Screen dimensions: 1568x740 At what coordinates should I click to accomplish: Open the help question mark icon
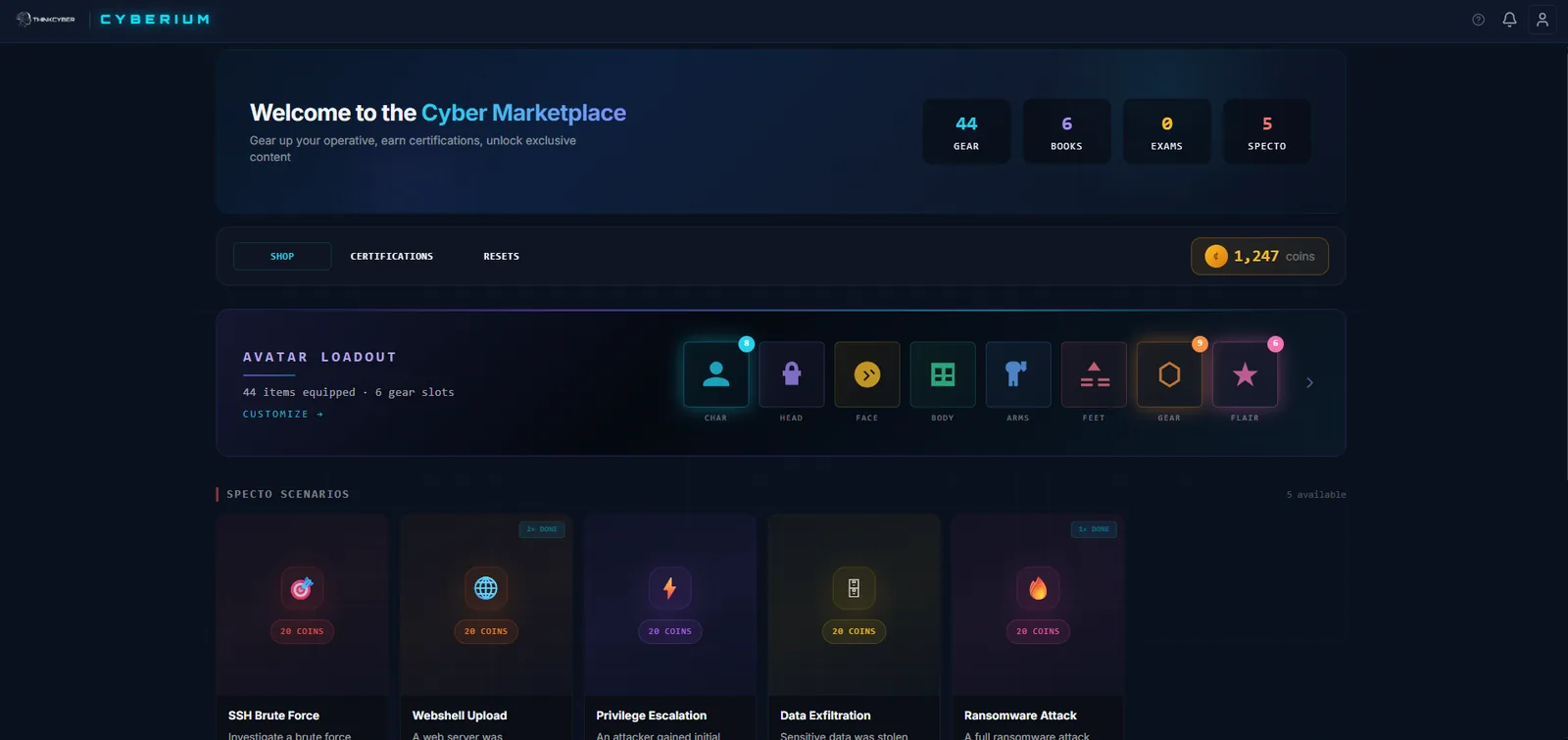pos(1478,20)
